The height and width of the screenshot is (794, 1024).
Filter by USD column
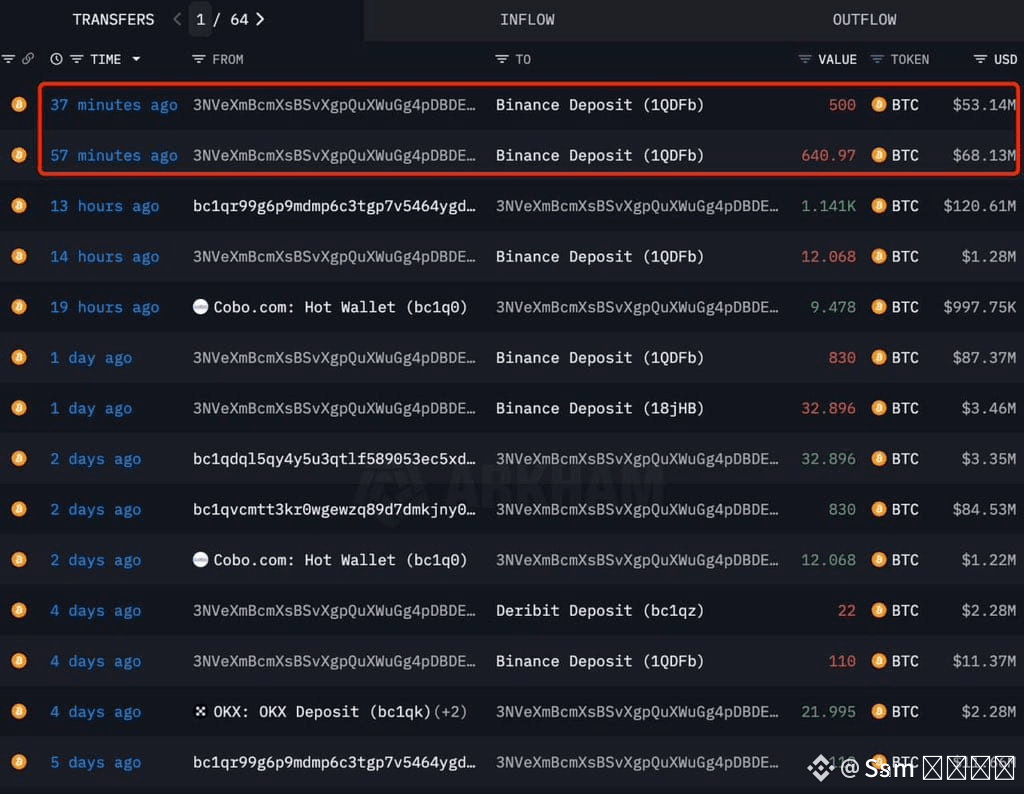(x=980, y=59)
